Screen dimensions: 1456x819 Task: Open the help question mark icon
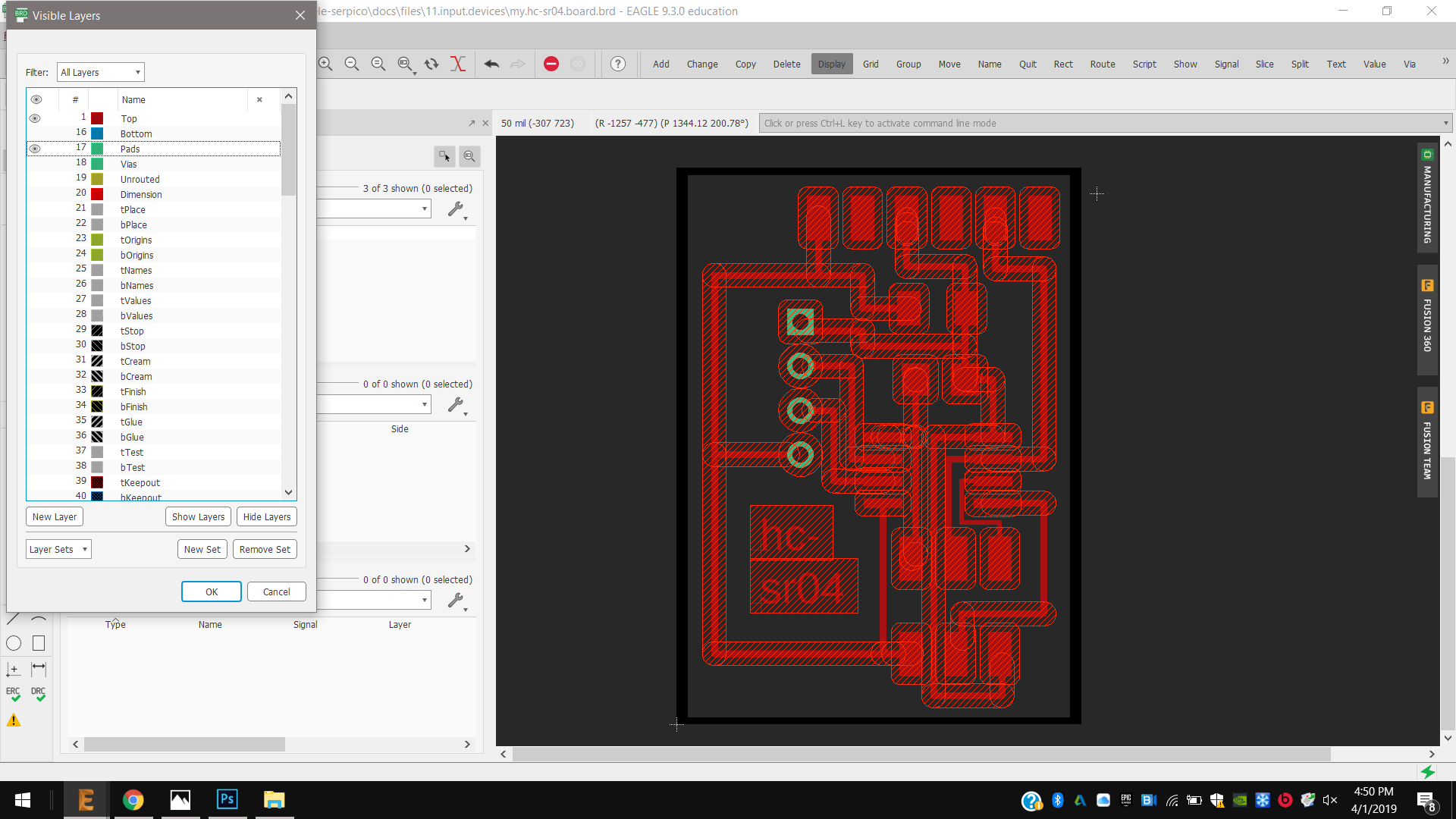point(618,64)
